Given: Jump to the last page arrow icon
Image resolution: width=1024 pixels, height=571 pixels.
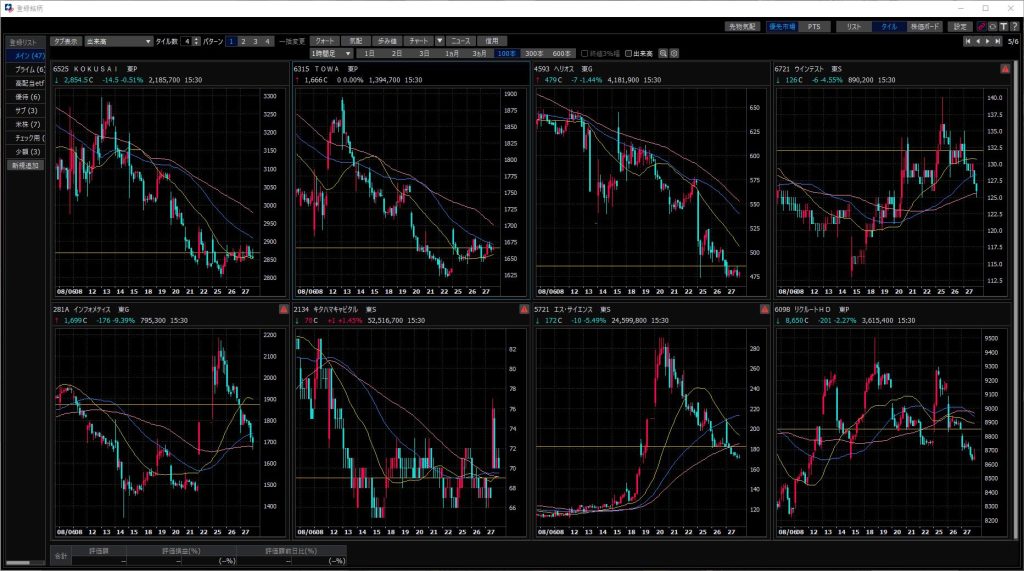Looking at the screenshot, I should point(997,41).
